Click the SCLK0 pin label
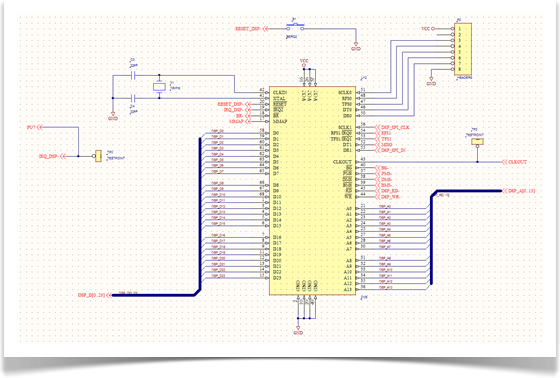The height and width of the screenshot is (378, 560). [x=345, y=93]
